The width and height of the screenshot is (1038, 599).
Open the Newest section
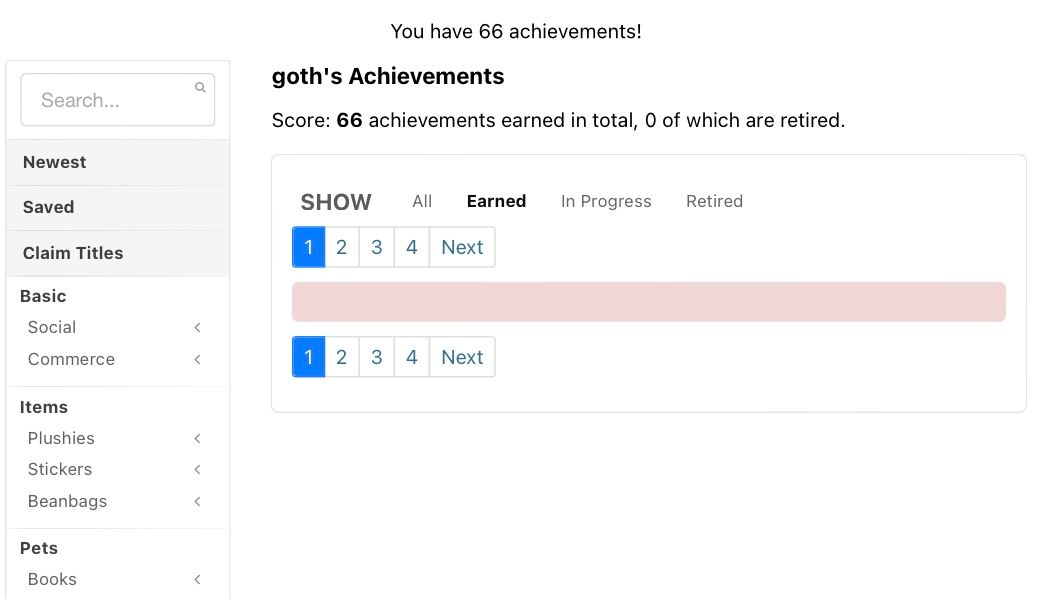point(55,162)
